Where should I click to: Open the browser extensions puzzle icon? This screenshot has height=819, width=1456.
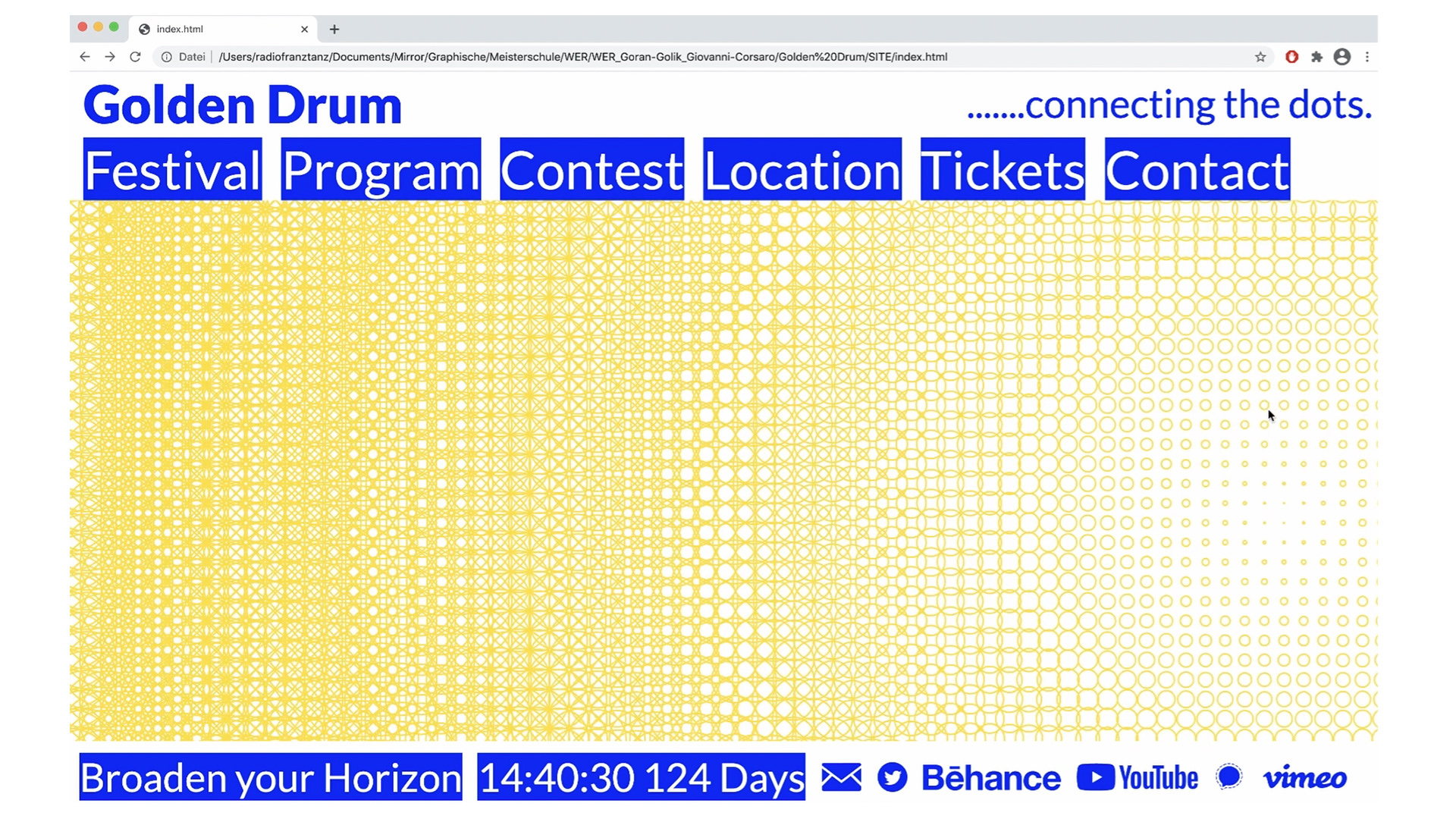(x=1317, y=57)
